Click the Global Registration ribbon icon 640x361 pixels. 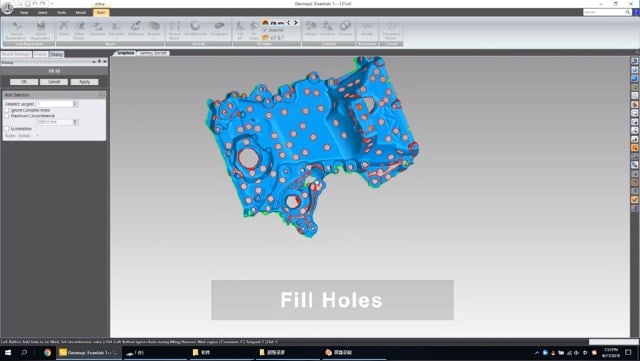point(41,30)
